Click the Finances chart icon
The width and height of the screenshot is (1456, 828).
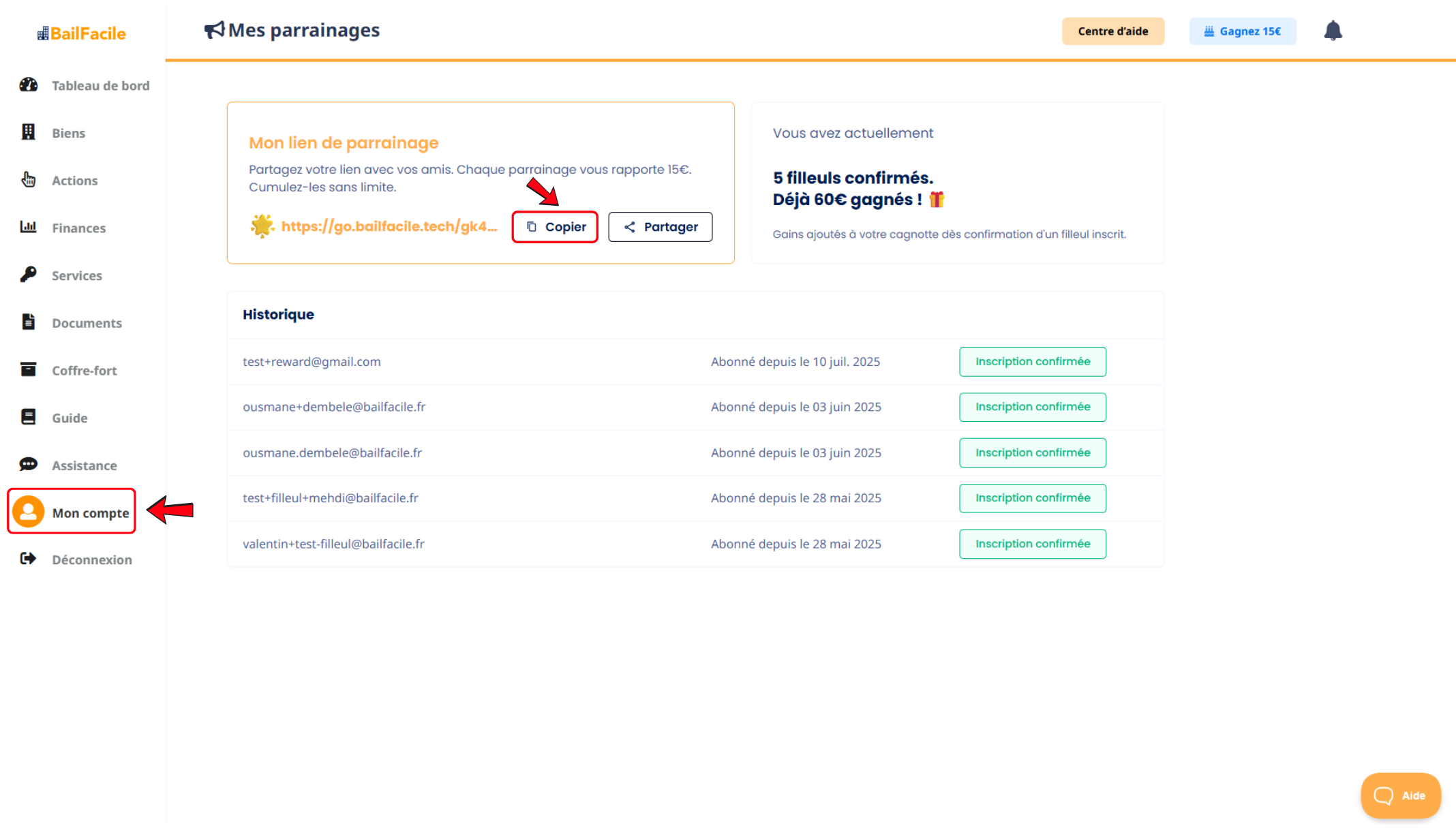pyautogui.click(x=28, y=227)
